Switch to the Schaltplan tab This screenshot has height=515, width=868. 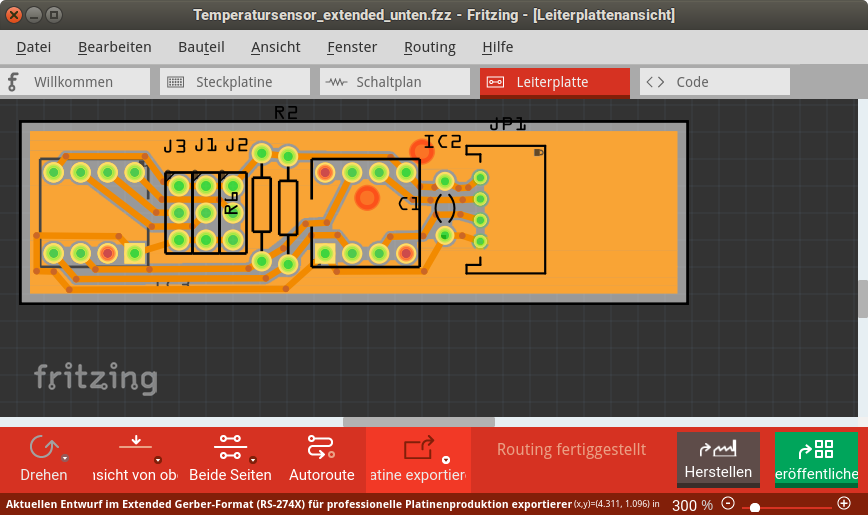pos(394,82)
